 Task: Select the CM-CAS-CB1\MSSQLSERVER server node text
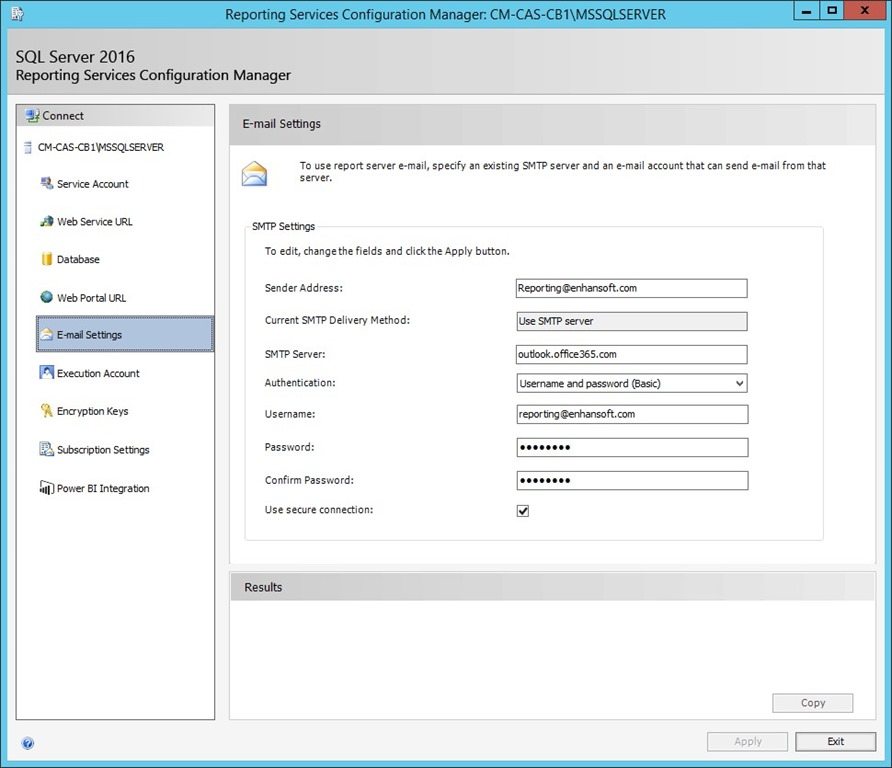pyautogui.click(x=101, y=147)
